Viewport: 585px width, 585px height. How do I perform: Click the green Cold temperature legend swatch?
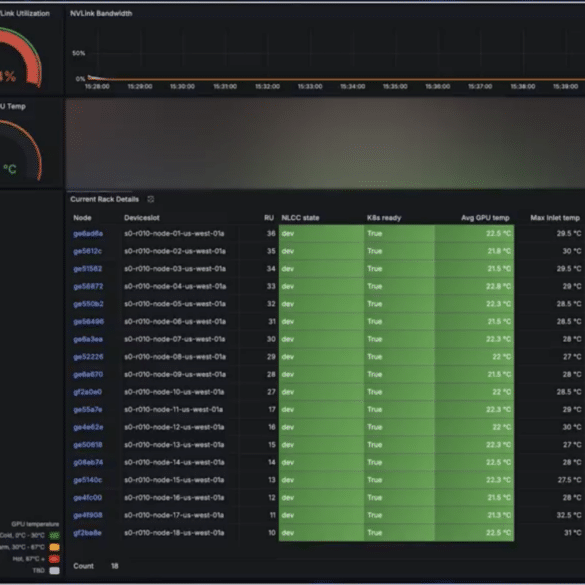pyautogui.click(x=54, y=536)
